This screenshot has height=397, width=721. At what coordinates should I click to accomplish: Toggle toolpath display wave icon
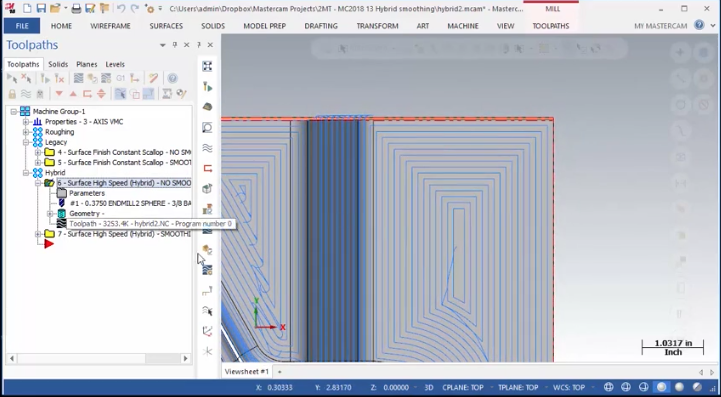pyautogui.click(x=26, y=94)
